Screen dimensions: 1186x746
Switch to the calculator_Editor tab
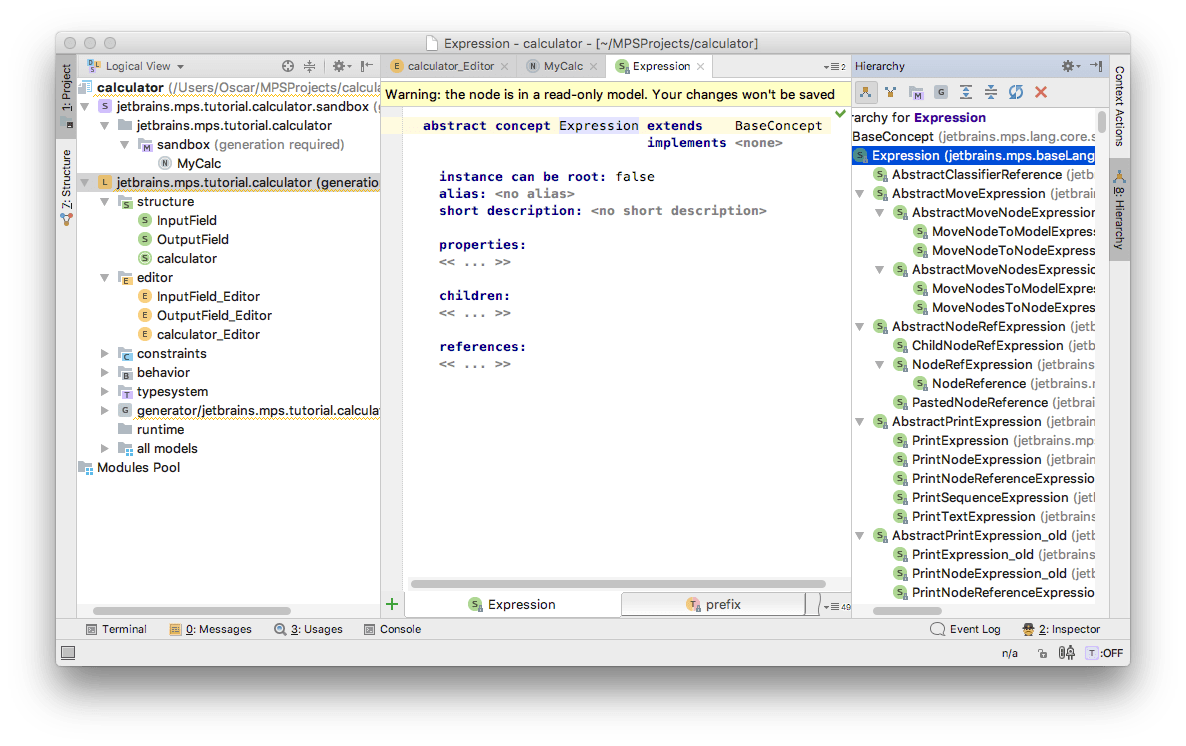450,66
